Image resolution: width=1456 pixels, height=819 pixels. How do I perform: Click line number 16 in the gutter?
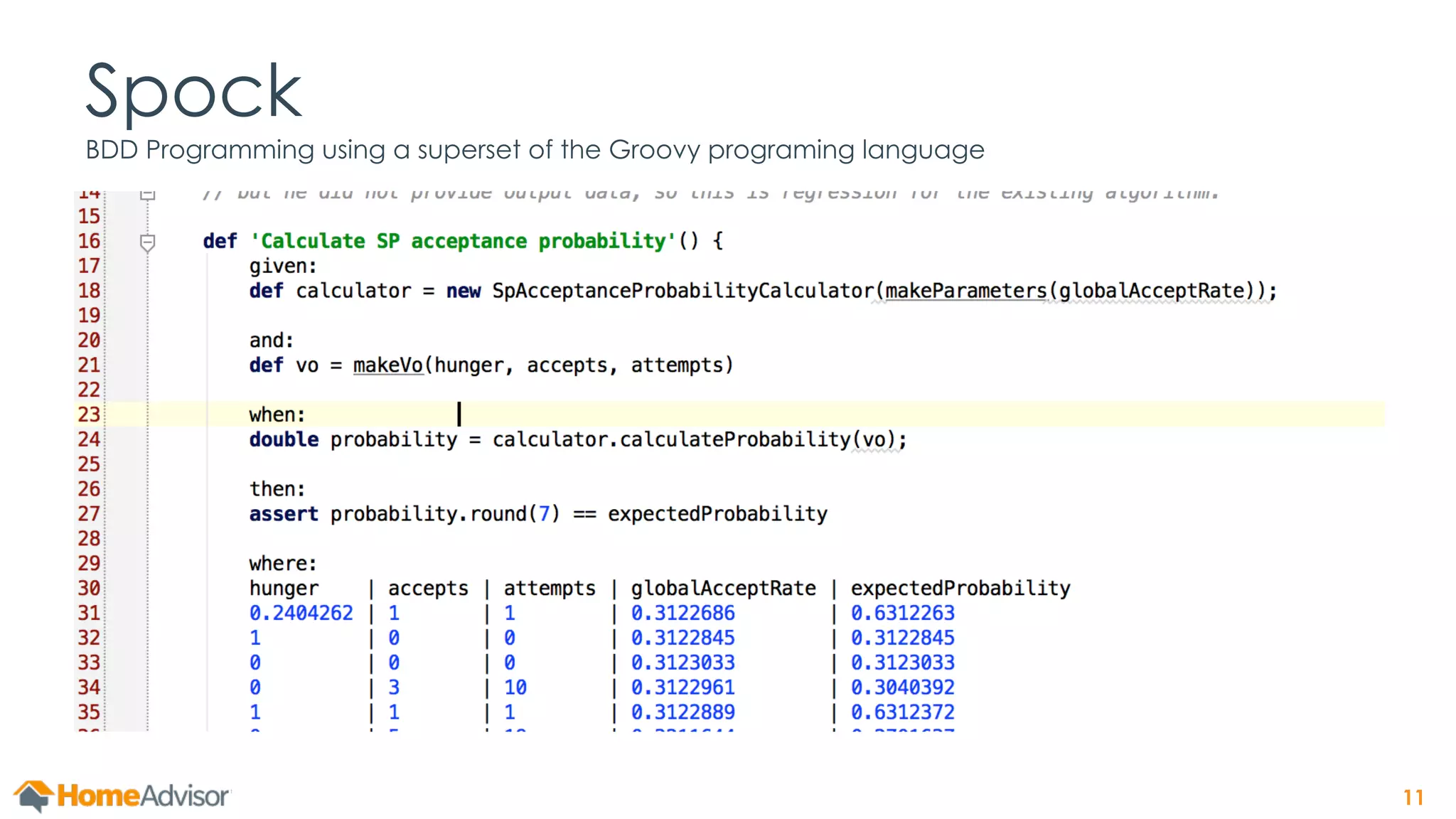(x=89, y=241)
